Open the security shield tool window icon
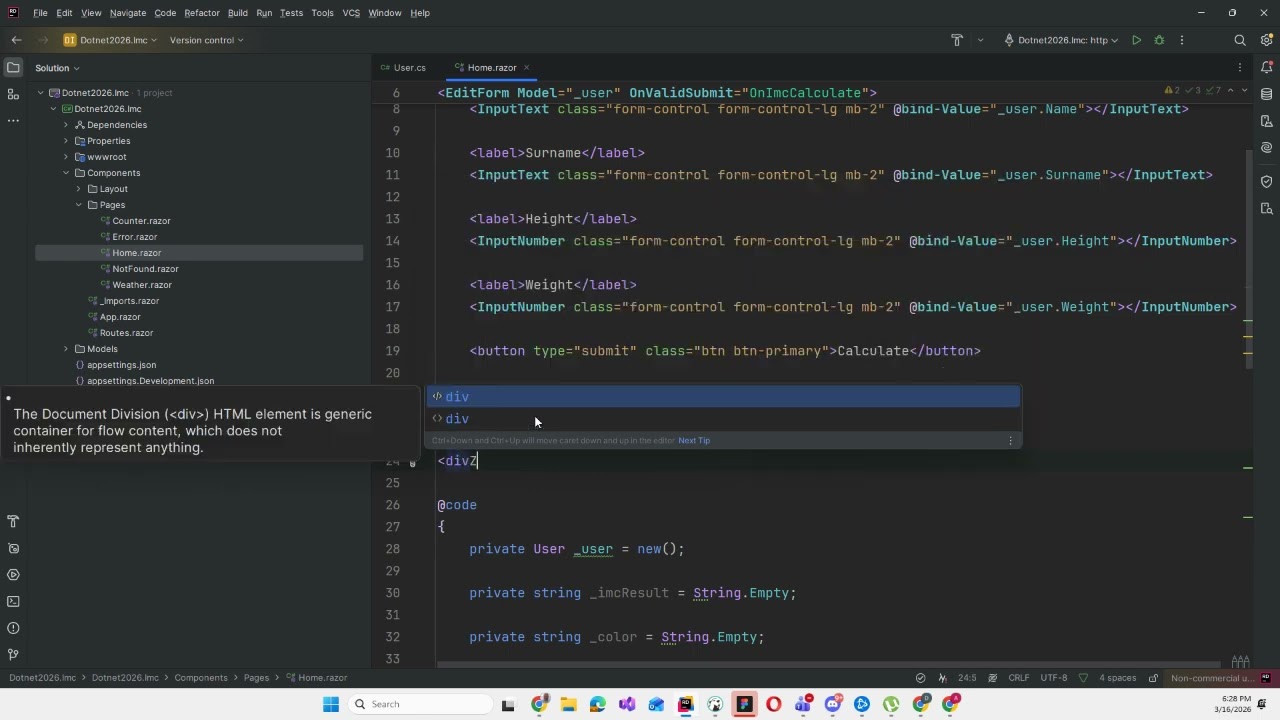 [1267, 181]
